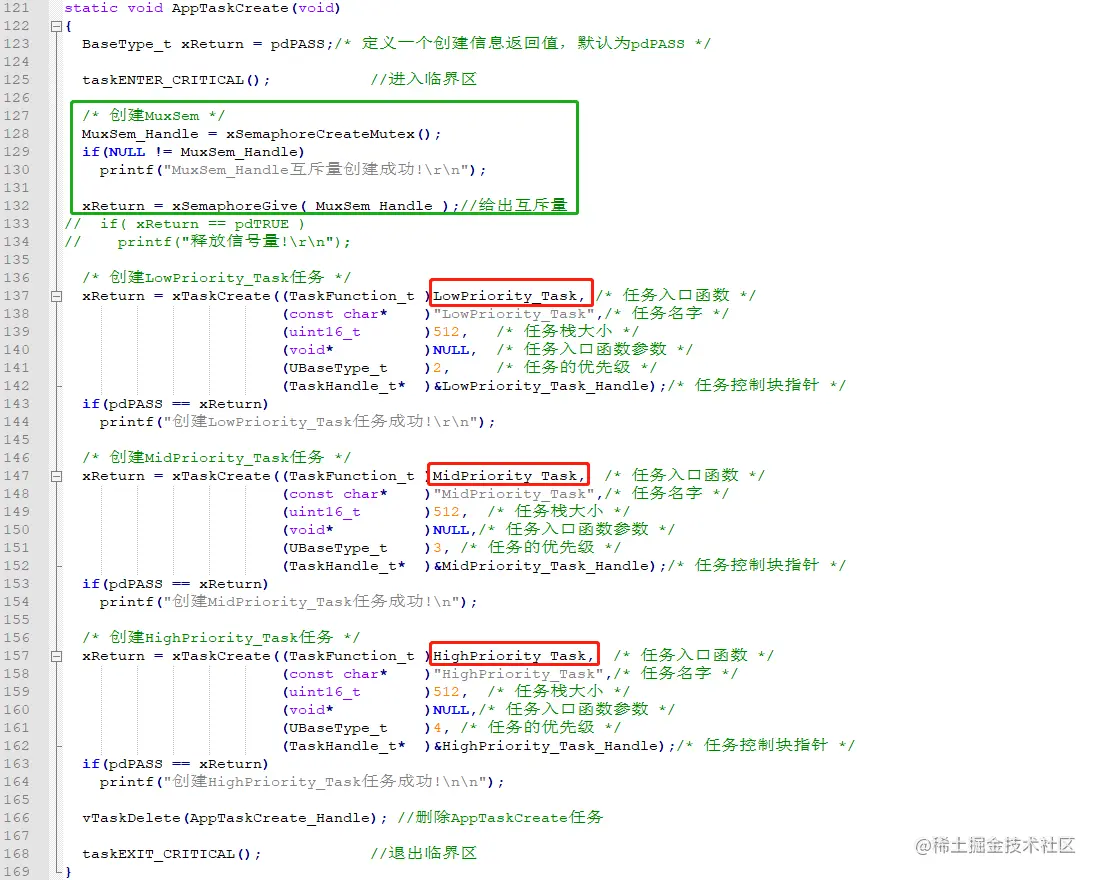The image size is (1100, 880).
Task: Click priority value 2 on line 141
Action: [437, 368]
